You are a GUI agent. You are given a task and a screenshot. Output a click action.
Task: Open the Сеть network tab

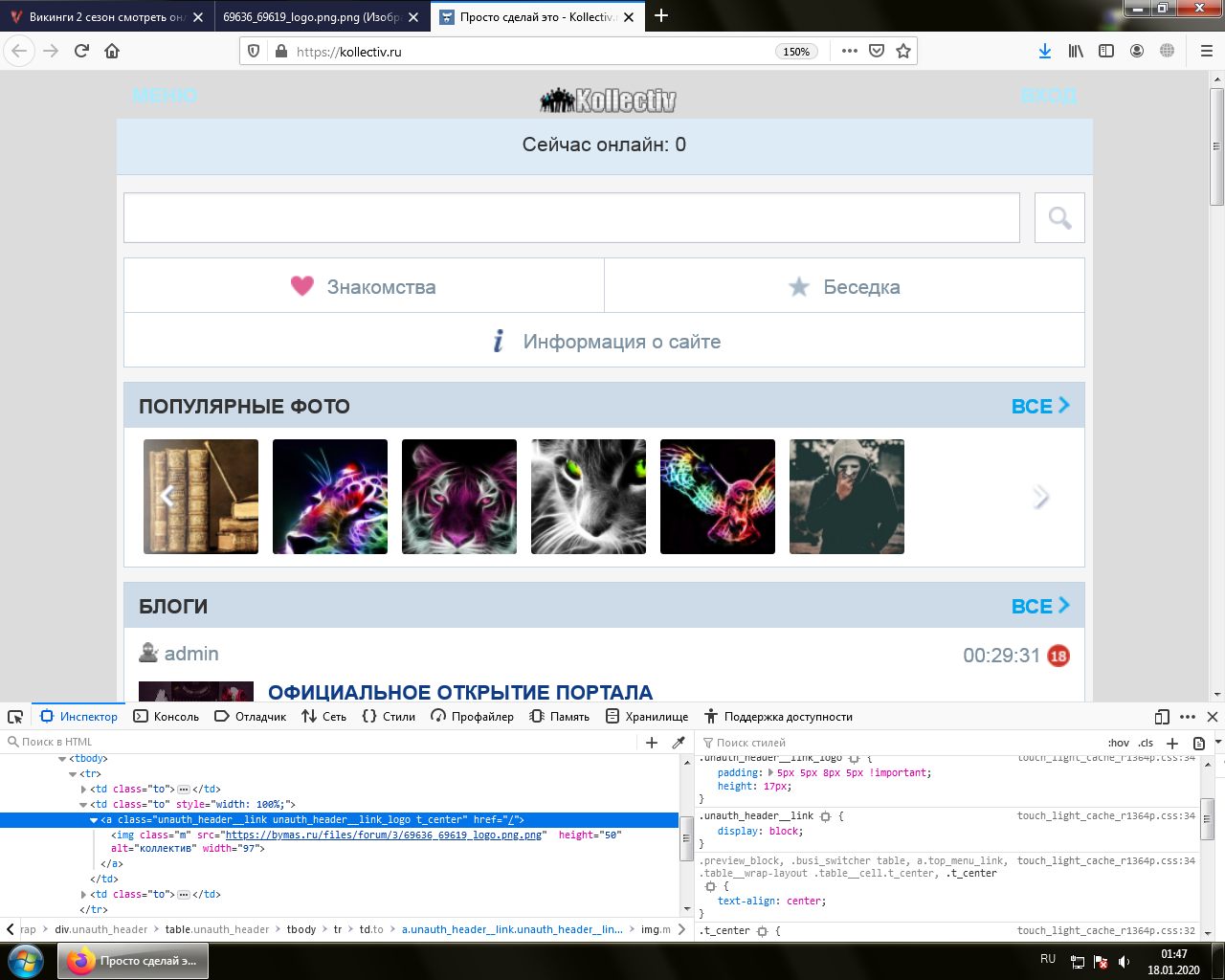323,717
